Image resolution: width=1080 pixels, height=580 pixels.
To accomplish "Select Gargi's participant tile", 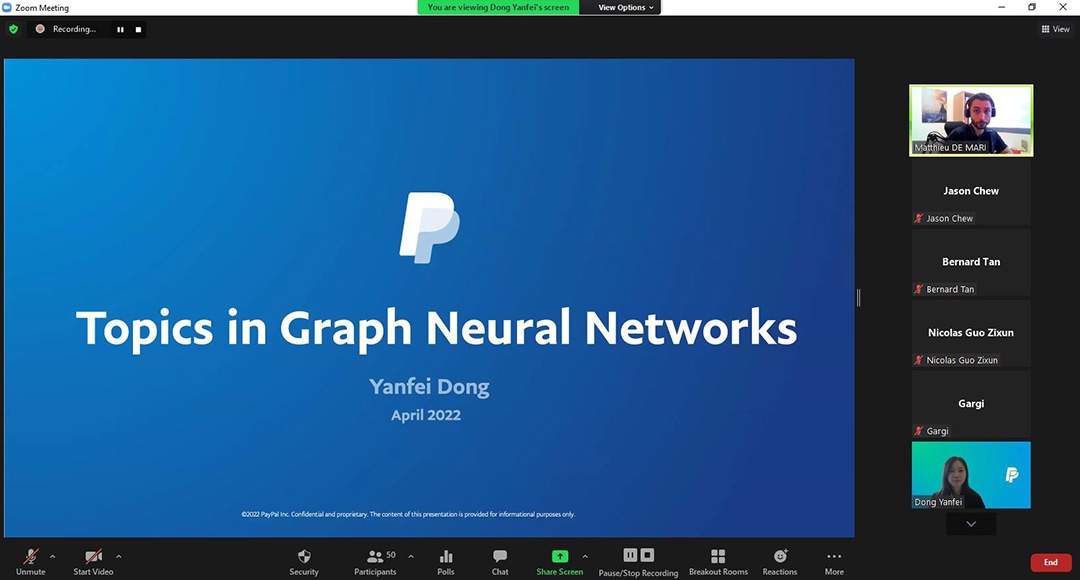I will [x=971, y=404].
